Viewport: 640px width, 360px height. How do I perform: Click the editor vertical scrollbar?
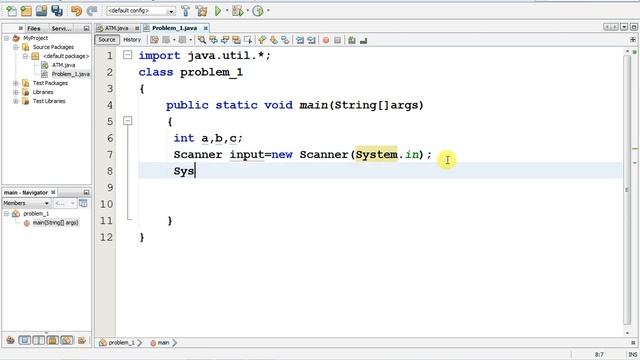tap(627, 189)
